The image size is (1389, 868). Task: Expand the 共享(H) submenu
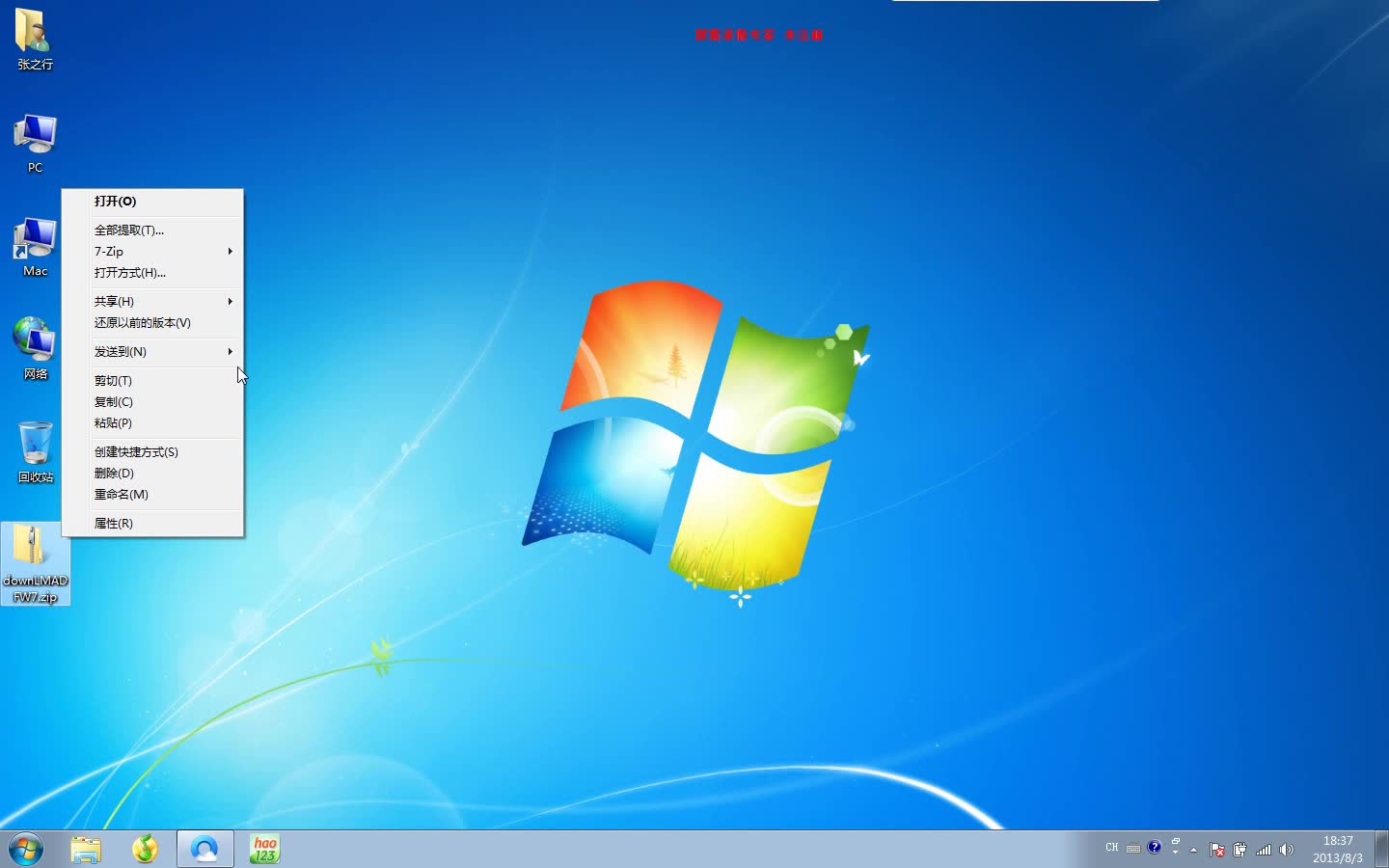coord(152,301)
